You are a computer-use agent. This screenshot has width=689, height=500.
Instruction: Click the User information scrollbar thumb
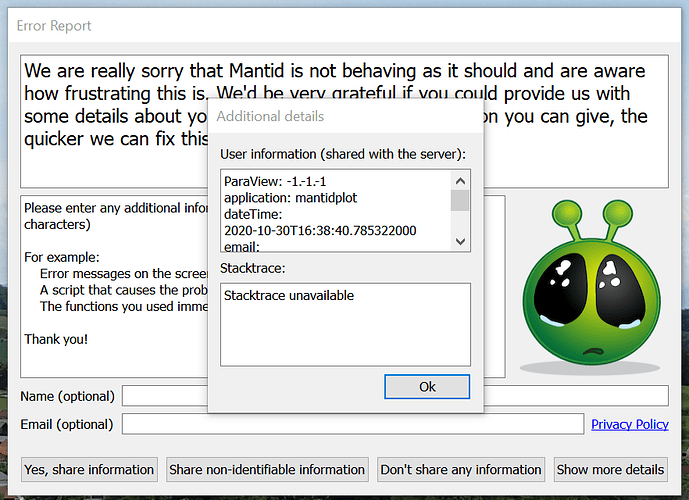tap(460, 200)
